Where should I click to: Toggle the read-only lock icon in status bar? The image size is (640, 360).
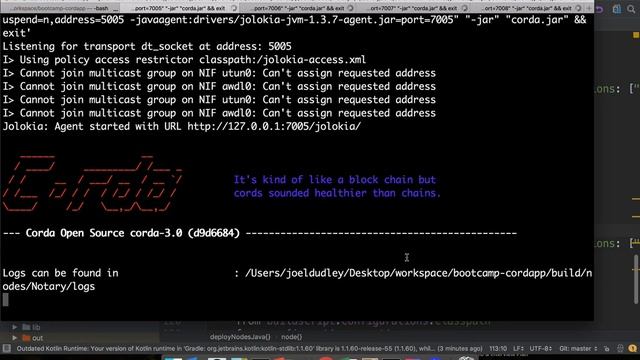(x=607, y=349)
